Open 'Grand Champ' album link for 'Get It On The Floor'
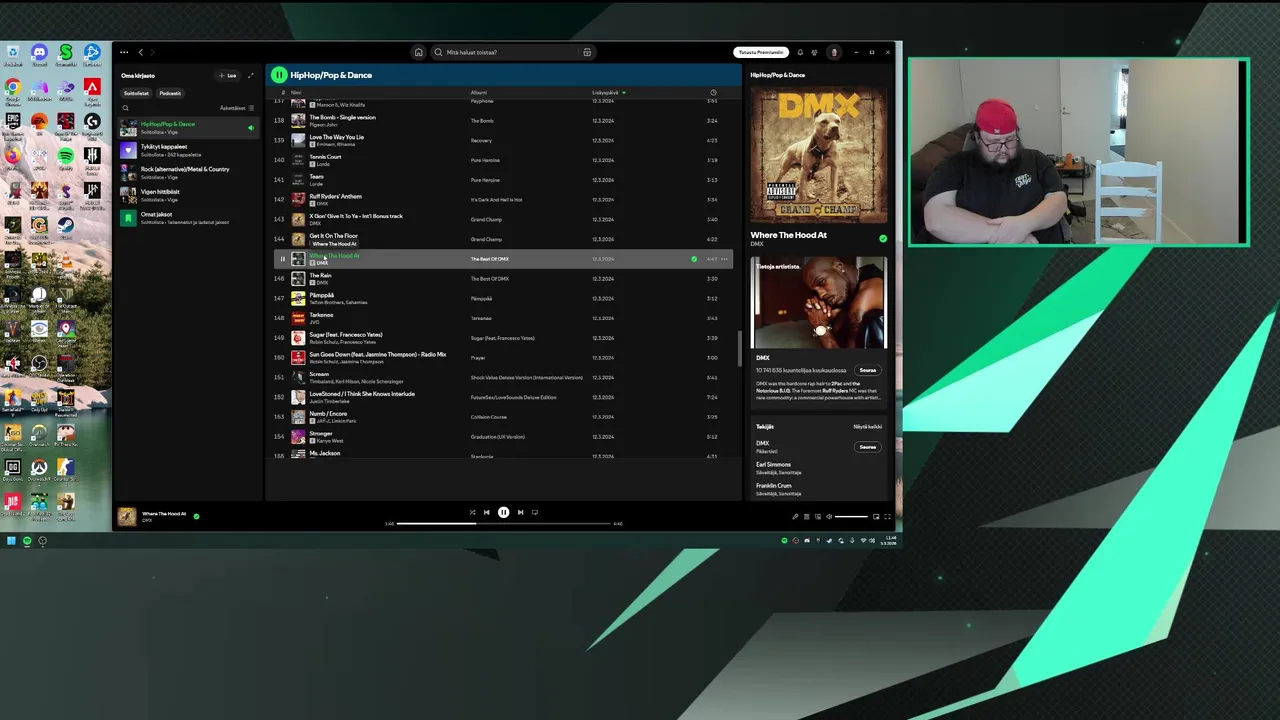 [486, 239]
